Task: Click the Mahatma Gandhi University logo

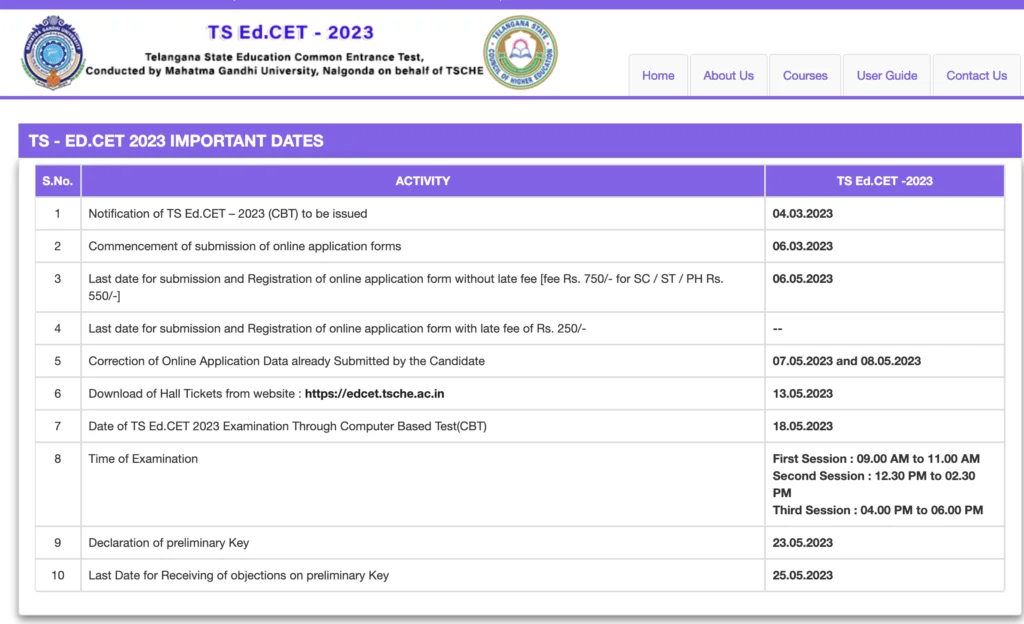Action: (52, 52)
